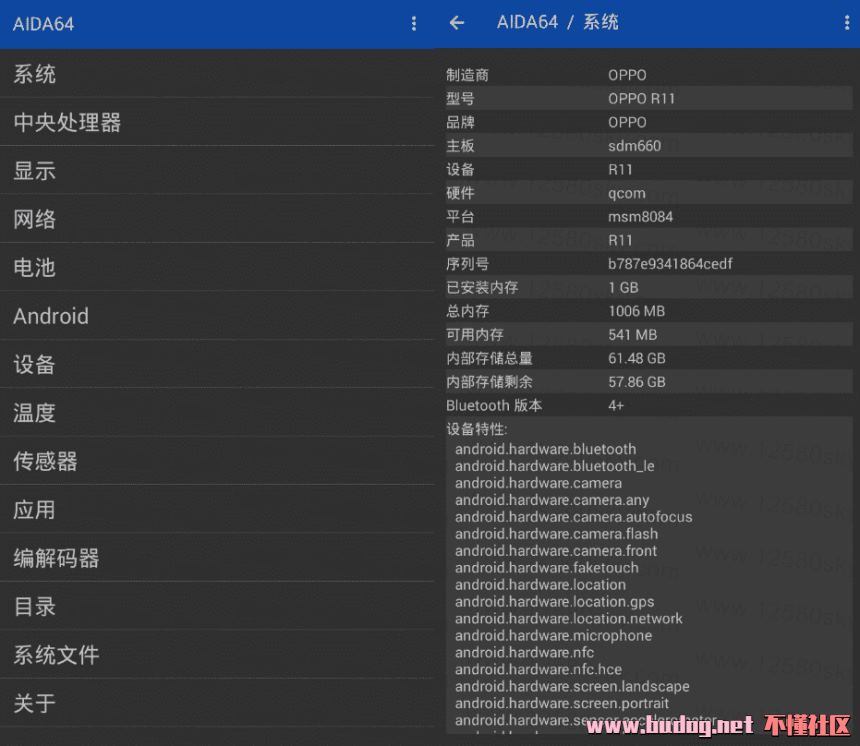
Task: Click android.hardware.screen.portrait feature line
Action: 562,703
